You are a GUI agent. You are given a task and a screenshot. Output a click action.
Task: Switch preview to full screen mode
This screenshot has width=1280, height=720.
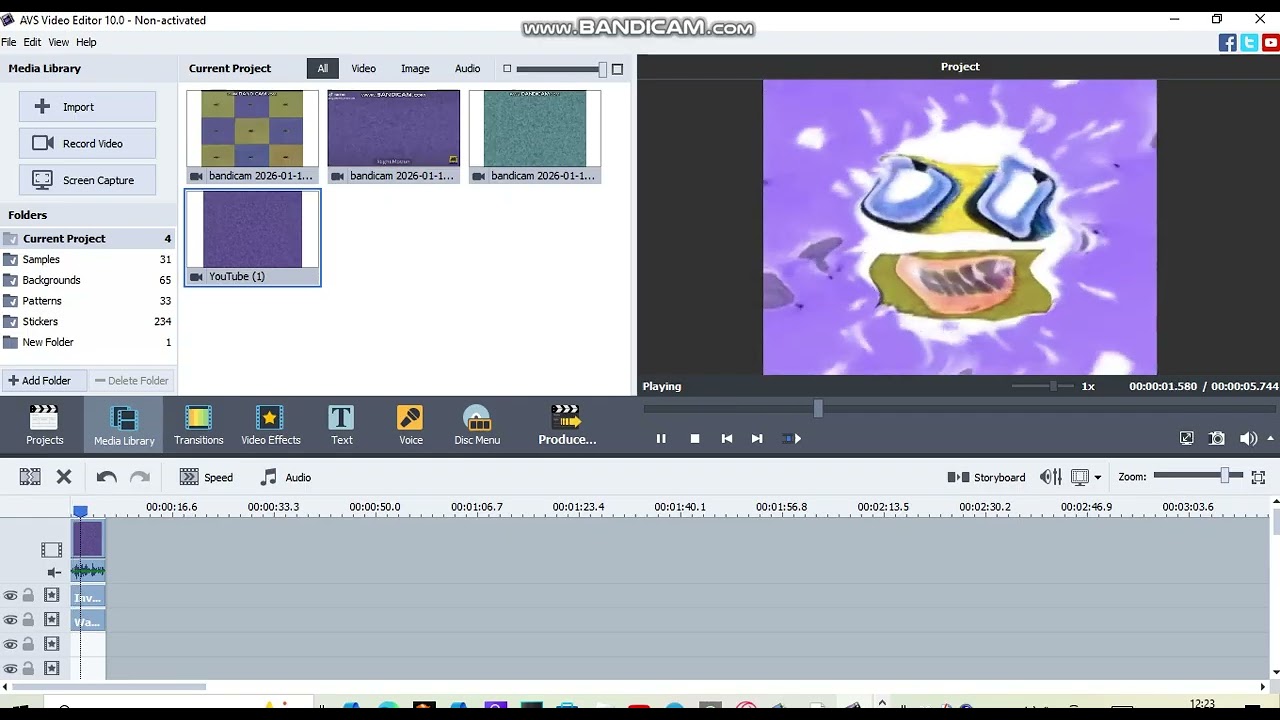coord(1186,438)
